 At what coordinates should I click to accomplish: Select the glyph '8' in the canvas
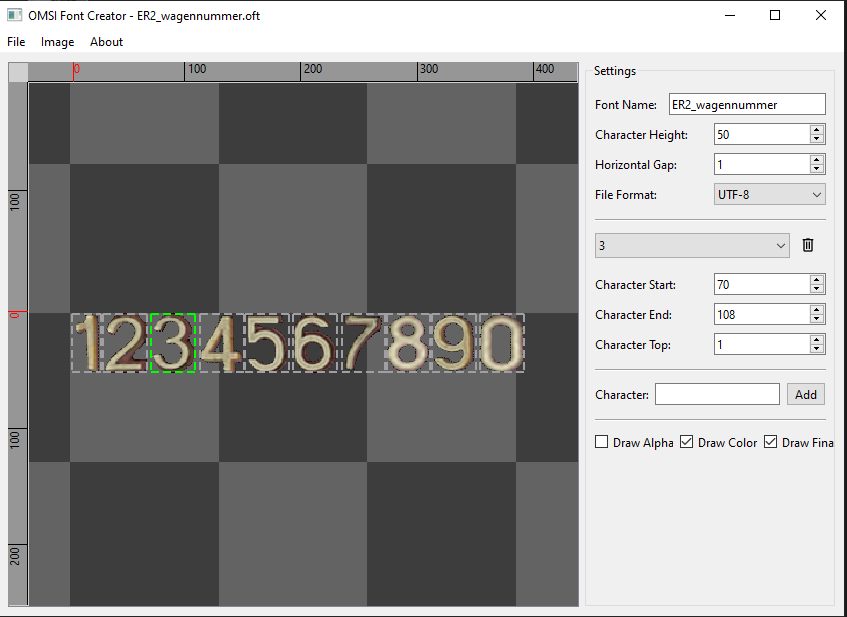pos(408,343)
